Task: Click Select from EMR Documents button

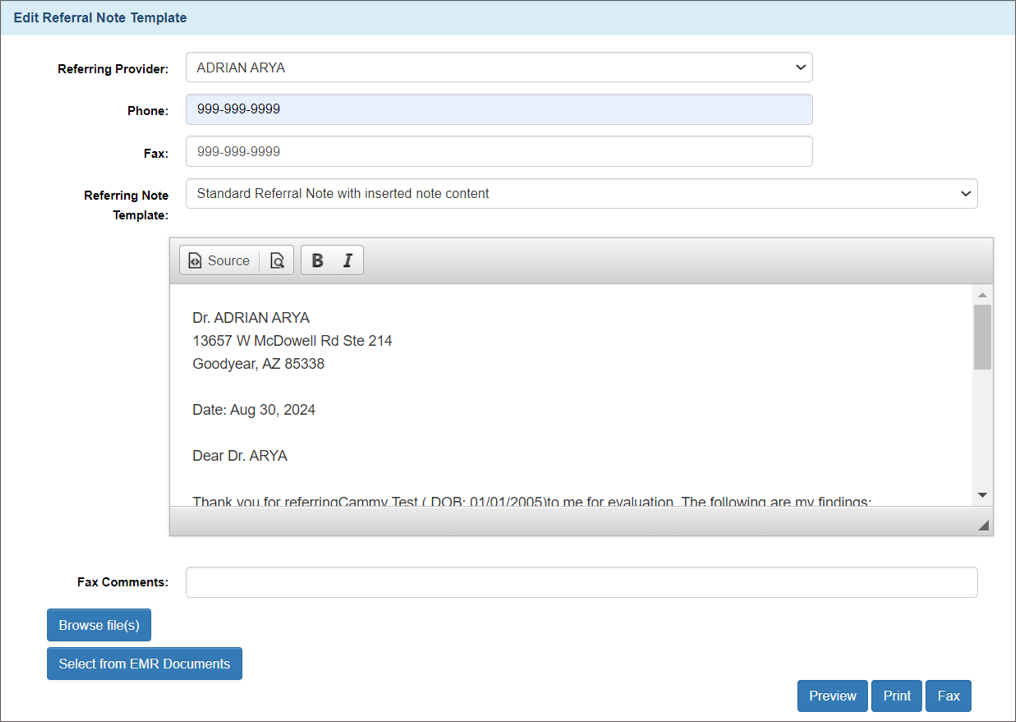Action: coord(144,664)
